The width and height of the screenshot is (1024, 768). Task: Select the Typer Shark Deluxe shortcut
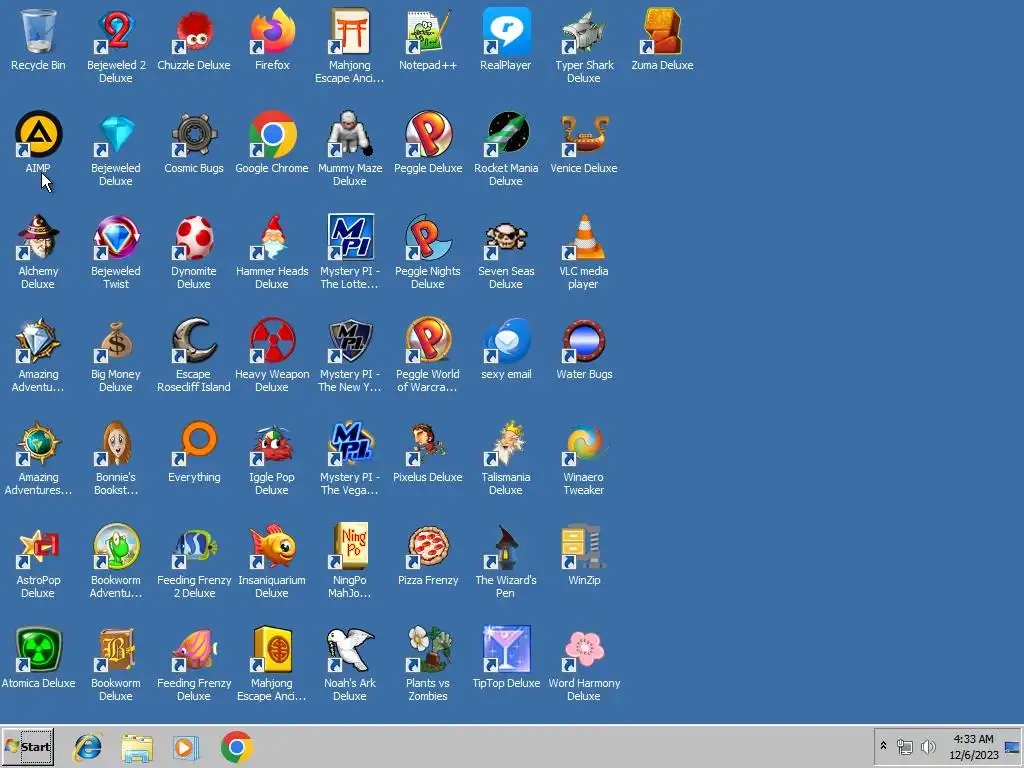tap(584, 31)
